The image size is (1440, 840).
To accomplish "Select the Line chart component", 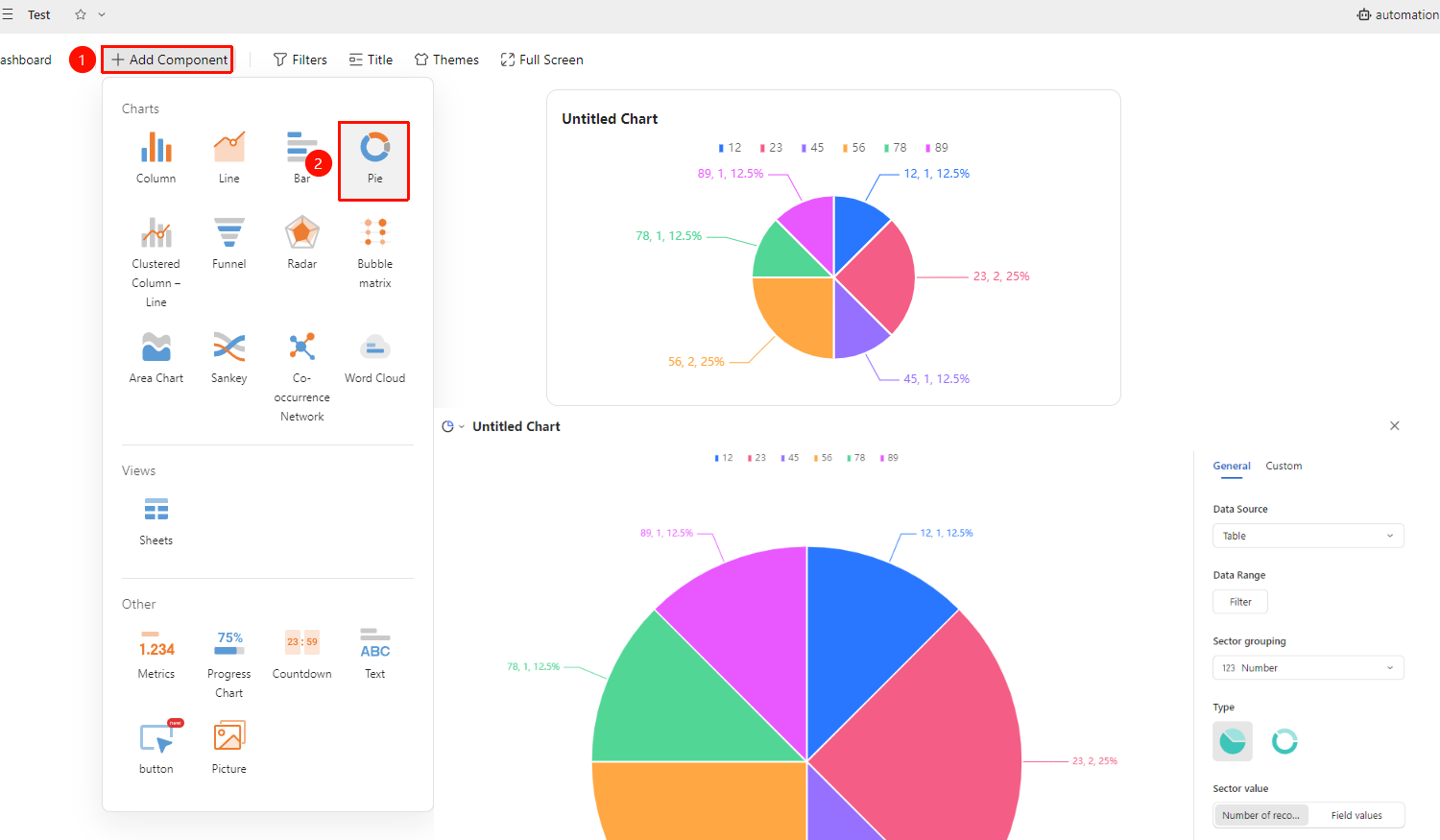I will [x=228, y=157].
